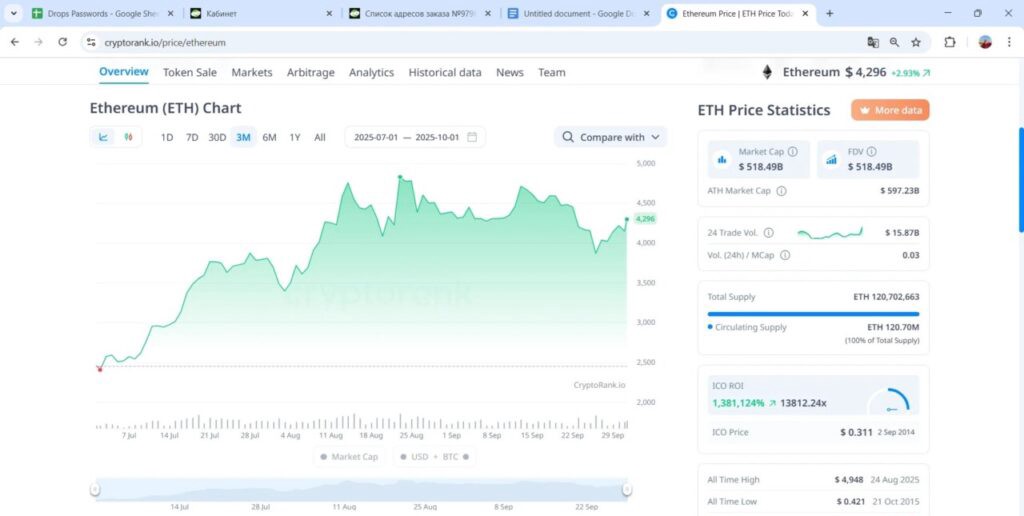
Task: Open the tab search dropdown arrow
Action: point(13,13)
